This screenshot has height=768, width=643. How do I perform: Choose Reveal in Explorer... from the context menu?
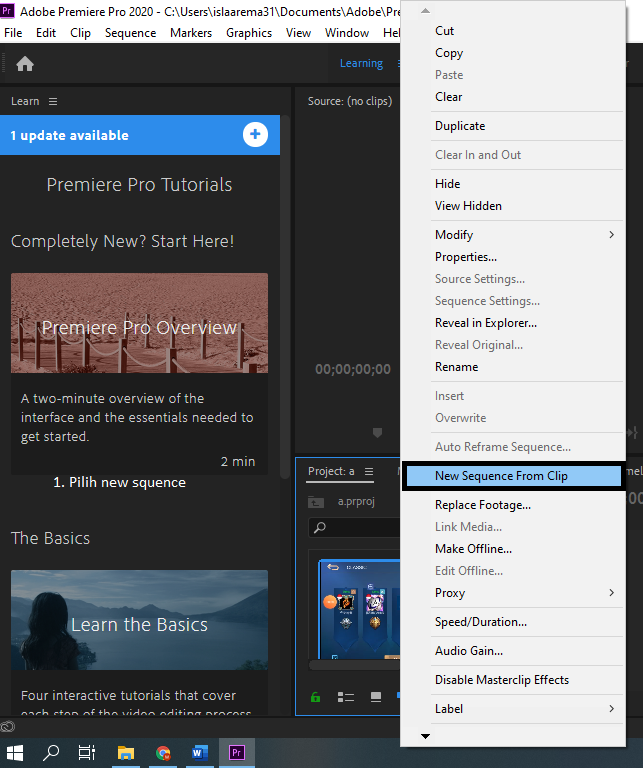click(x=526, y=323)
